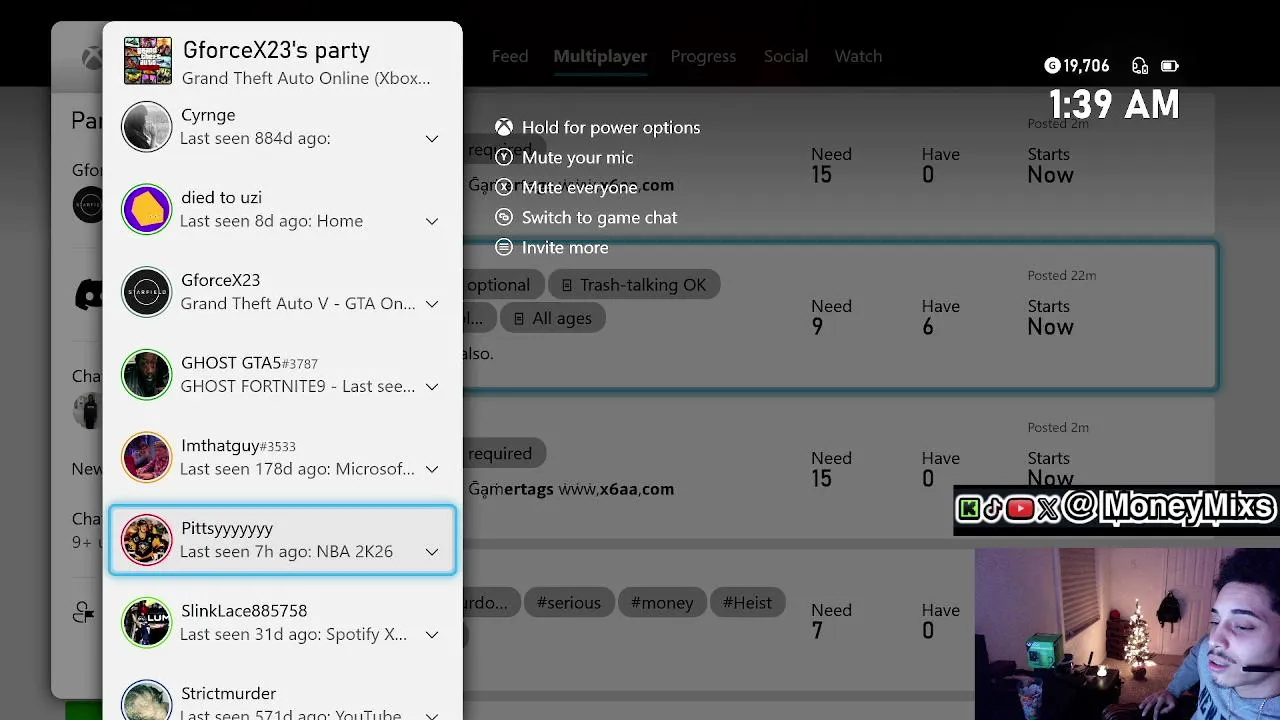Screen dimensions: 1280x720
Task: Select the Social tab
Action: pyautogui.click(x=786, y=56)
